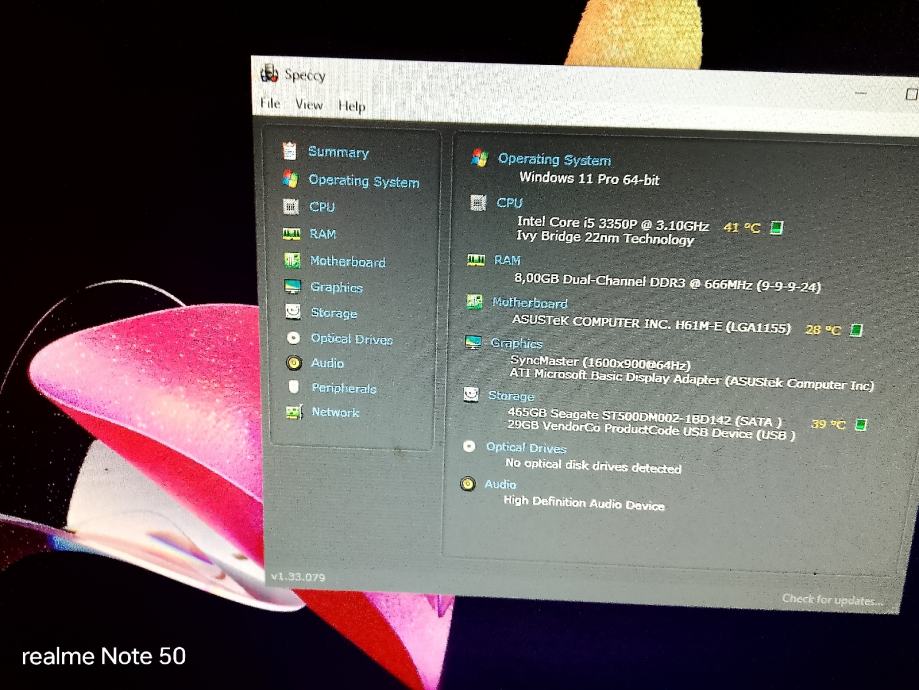Open the Help menu
This screenshot has height=690, width=919.
point(352,106)
